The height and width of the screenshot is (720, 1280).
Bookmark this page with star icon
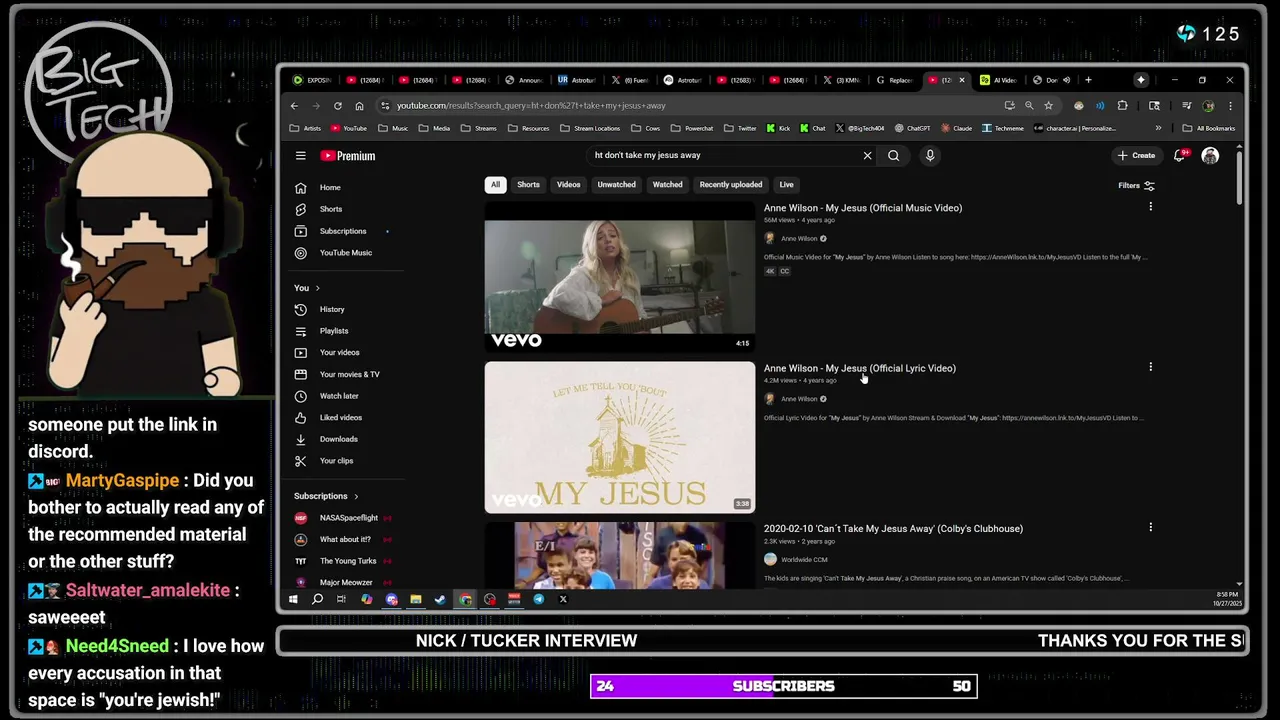click(x=1048, y=105)
